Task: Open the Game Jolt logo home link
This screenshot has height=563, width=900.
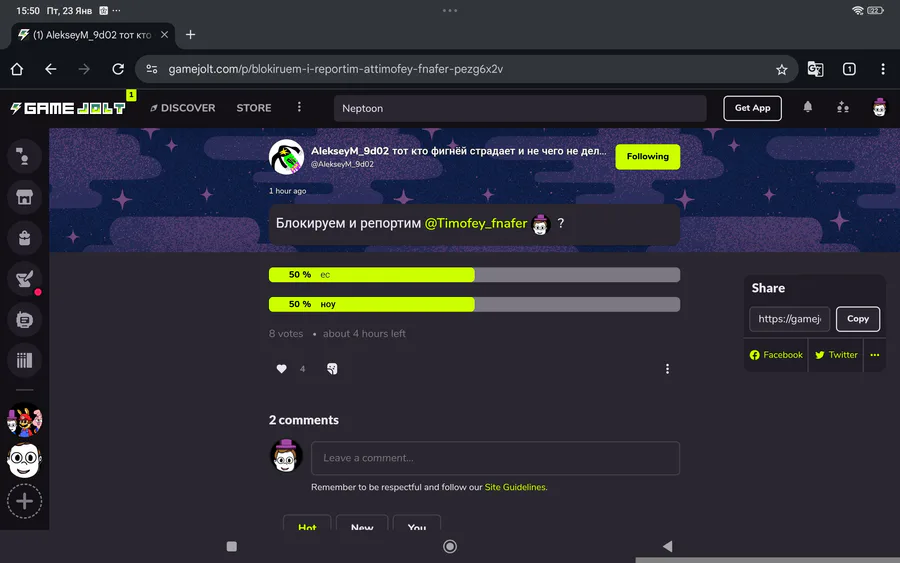Action: pos(68,108)
